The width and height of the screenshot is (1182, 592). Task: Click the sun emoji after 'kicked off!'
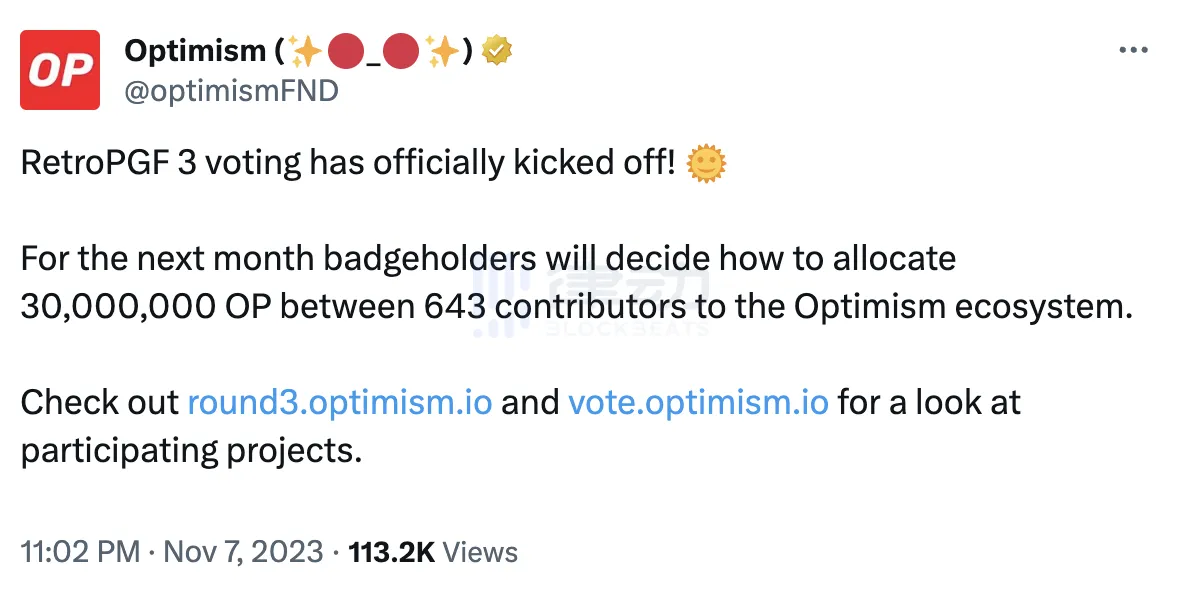(707, 164)
